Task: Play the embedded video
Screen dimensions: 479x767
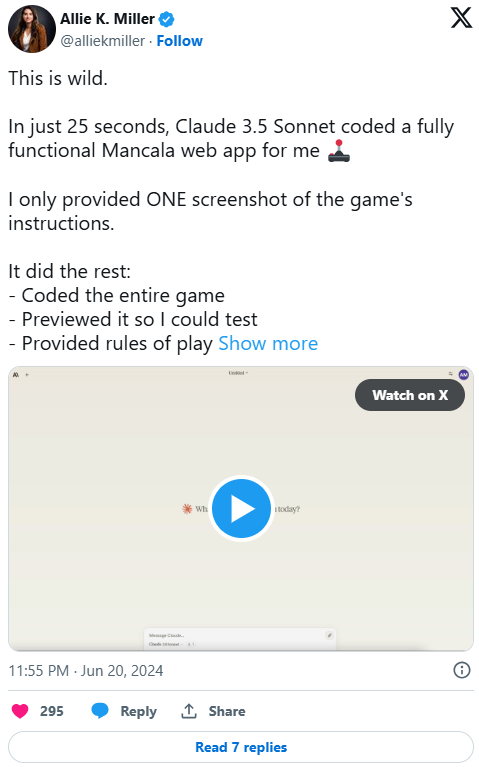Action: click(x=241, y=509)
